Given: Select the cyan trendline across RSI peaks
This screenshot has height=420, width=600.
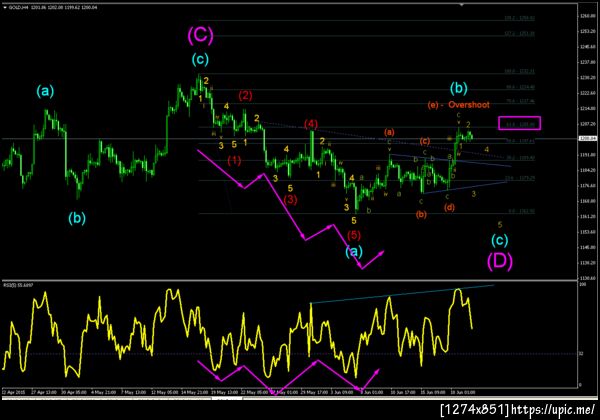Looking at the screenshot, I should click(x=402, y=295).
